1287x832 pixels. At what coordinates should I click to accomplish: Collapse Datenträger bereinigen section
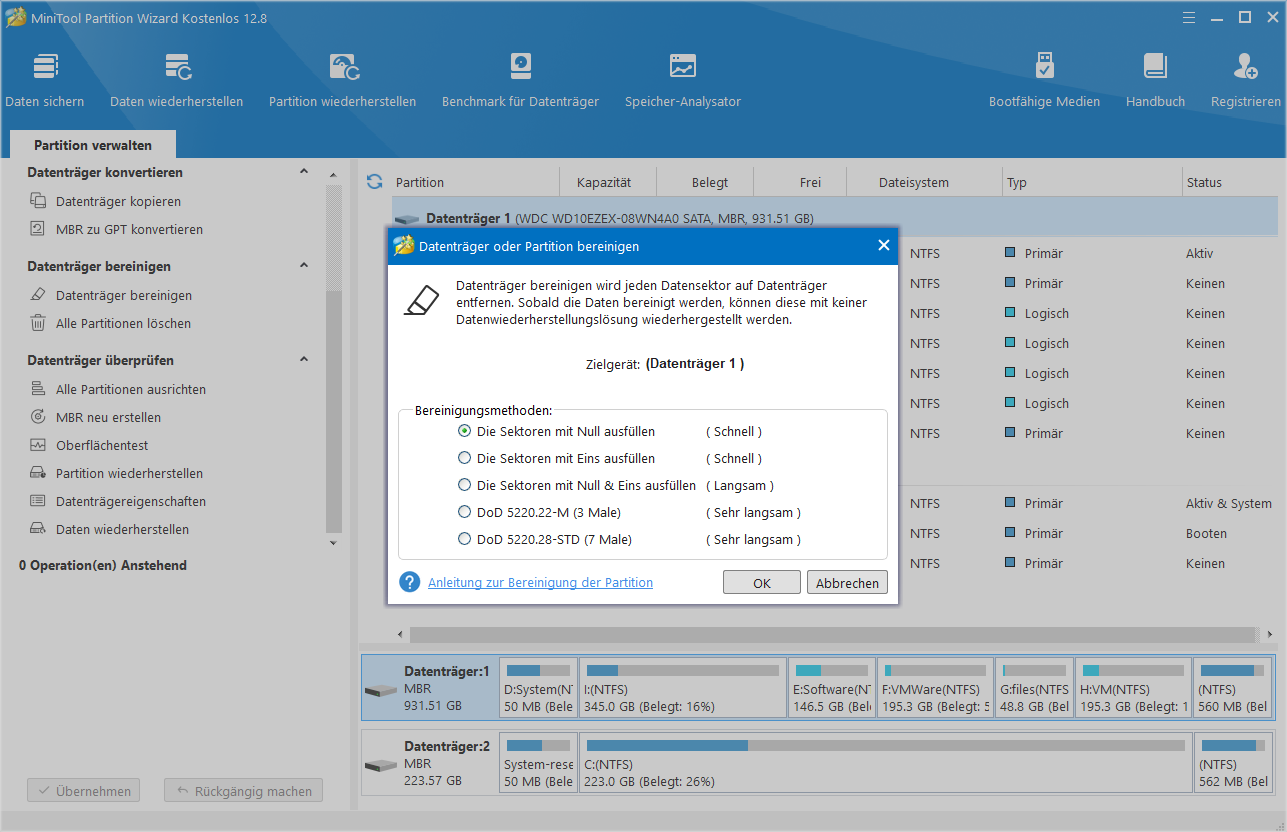click(x=304, y=266)
